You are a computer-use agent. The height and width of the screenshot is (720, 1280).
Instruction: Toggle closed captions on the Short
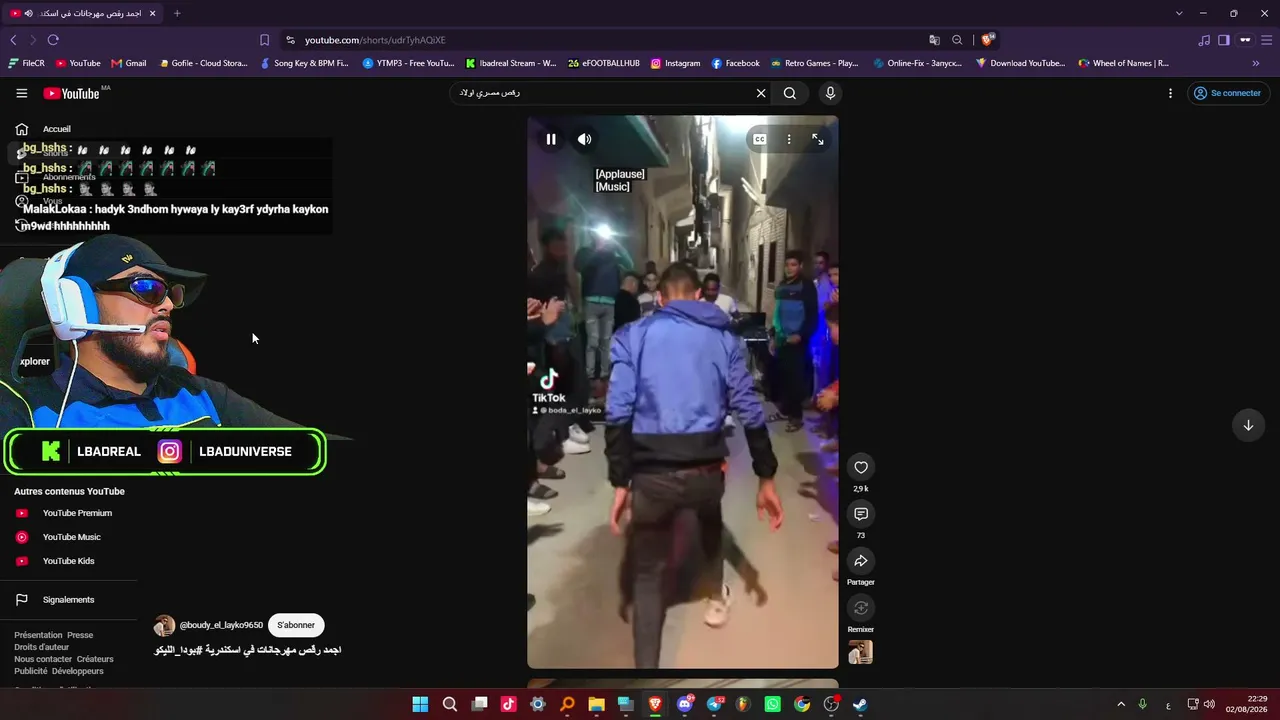coord(760,139)
